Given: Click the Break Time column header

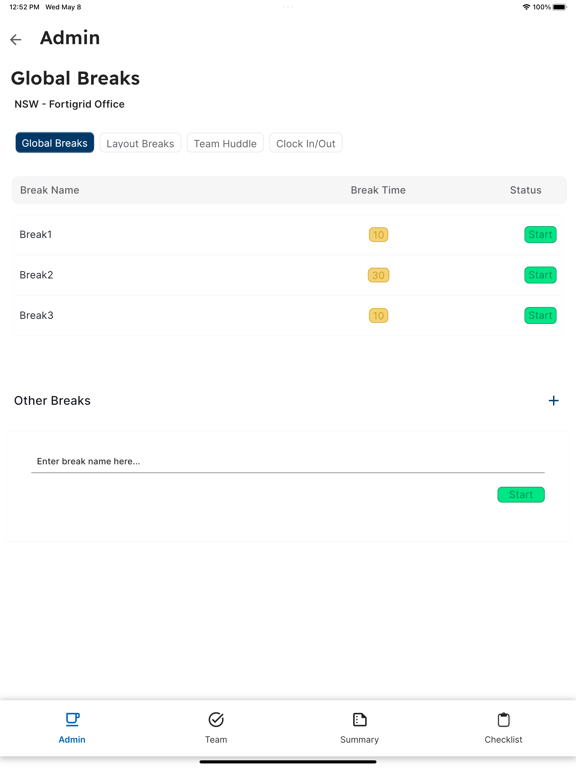Looking at the screenshot, I should click(x=378, y=190).
